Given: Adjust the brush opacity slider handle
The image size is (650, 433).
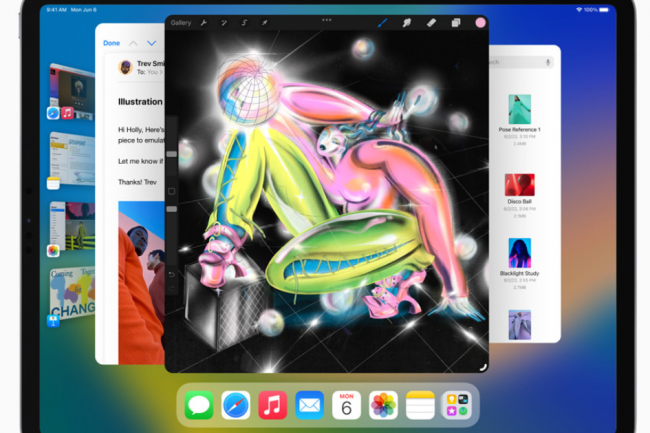Looking at the screenshot, I should pyautogui.click(x=172, y=209).
